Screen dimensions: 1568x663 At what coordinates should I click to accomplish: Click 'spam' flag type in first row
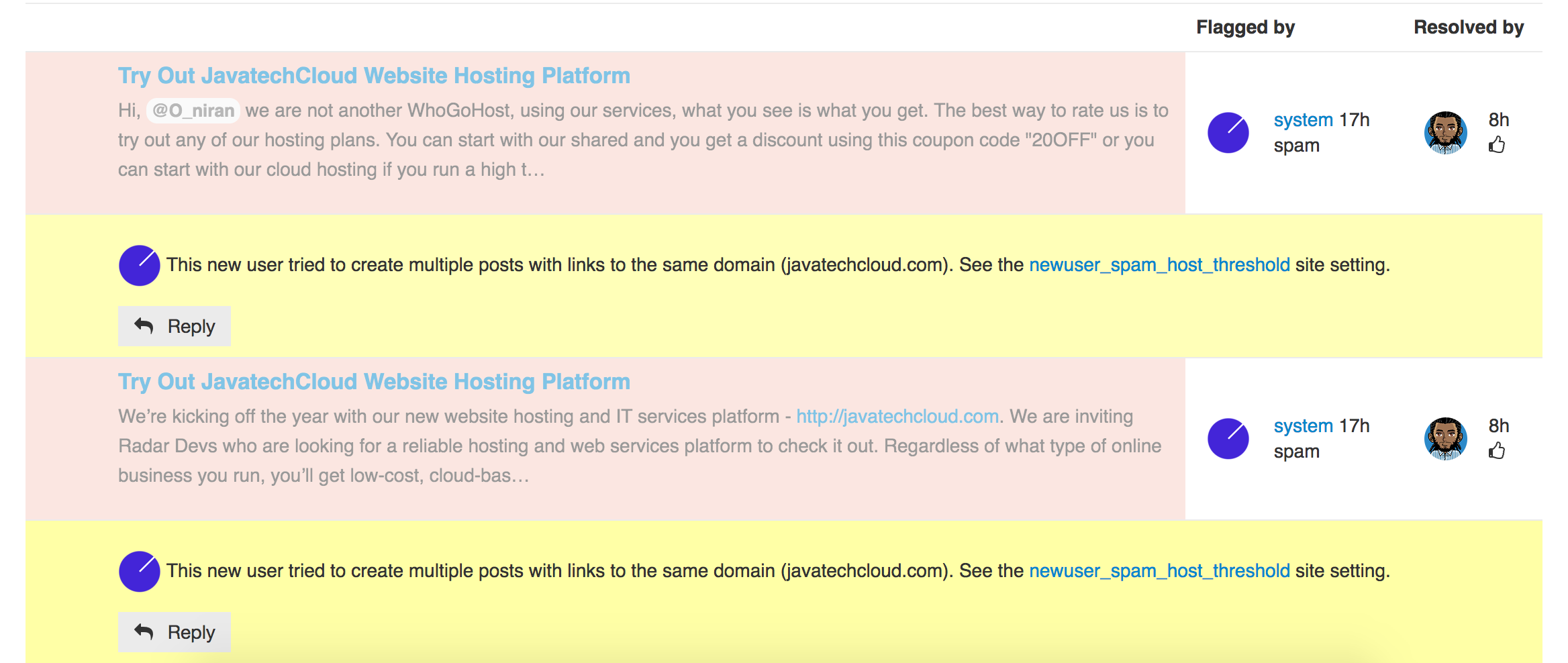coord(1297,146)
